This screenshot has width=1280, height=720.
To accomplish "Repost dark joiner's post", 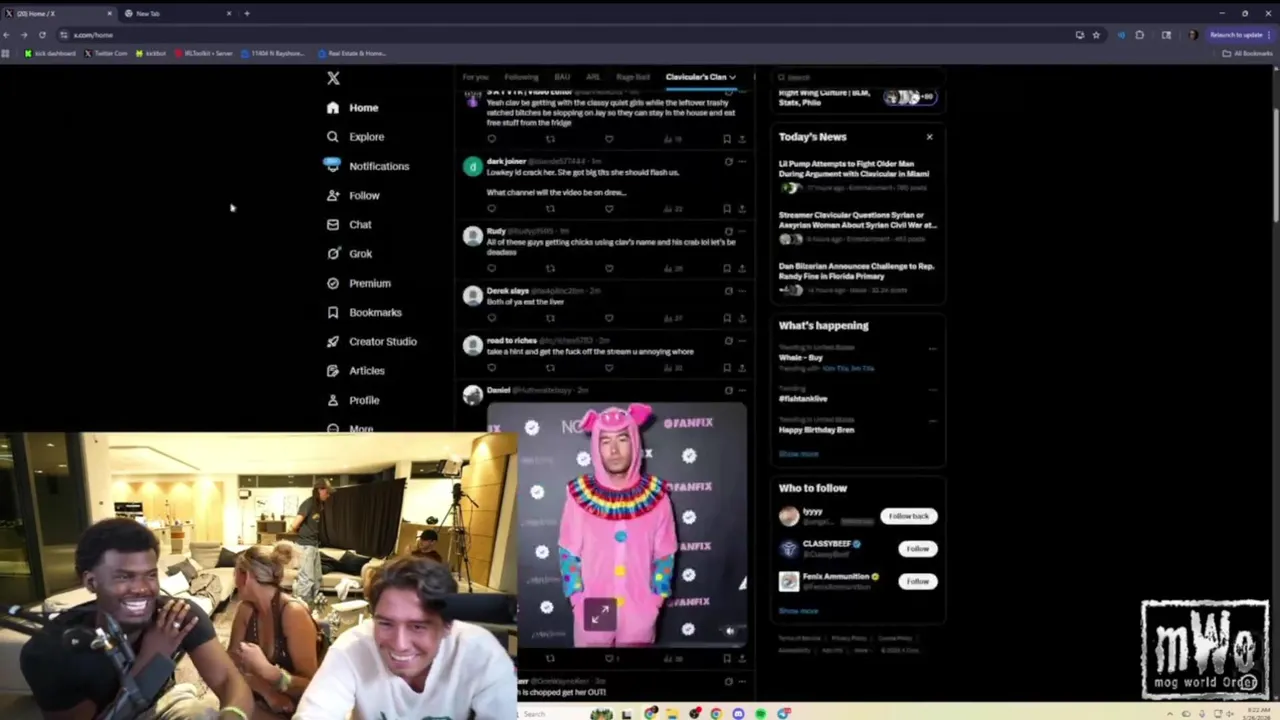I will [550, 209].
